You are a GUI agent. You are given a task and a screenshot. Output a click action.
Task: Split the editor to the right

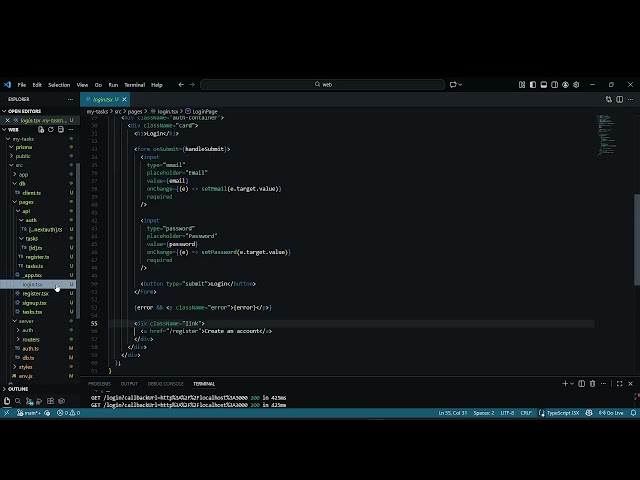pos(620,99)
